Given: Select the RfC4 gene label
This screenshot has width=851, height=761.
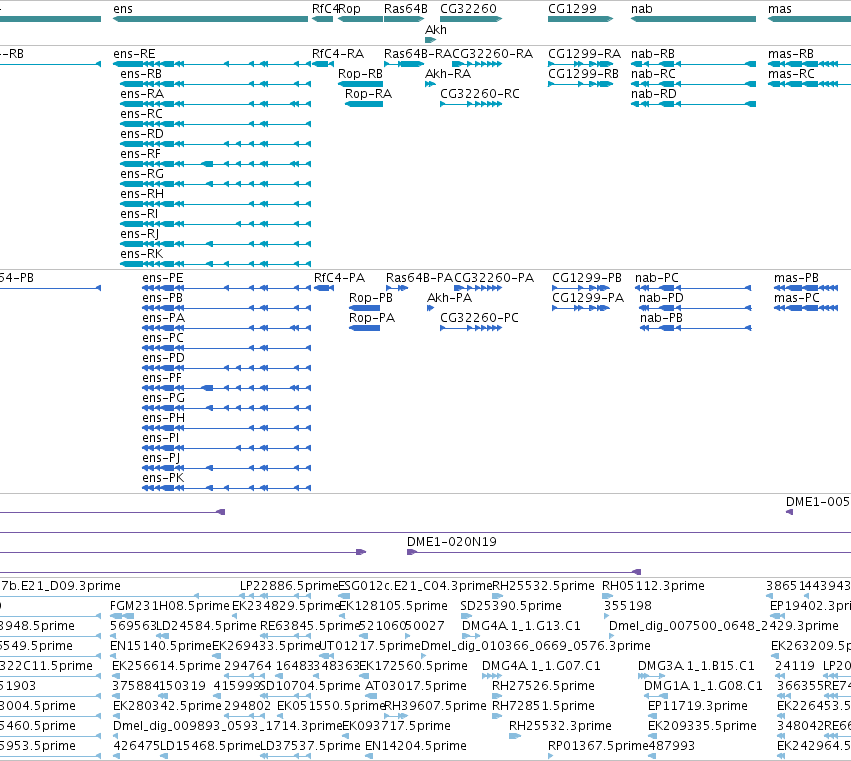Looking at the screenshot, I should (x=325, y=9).
